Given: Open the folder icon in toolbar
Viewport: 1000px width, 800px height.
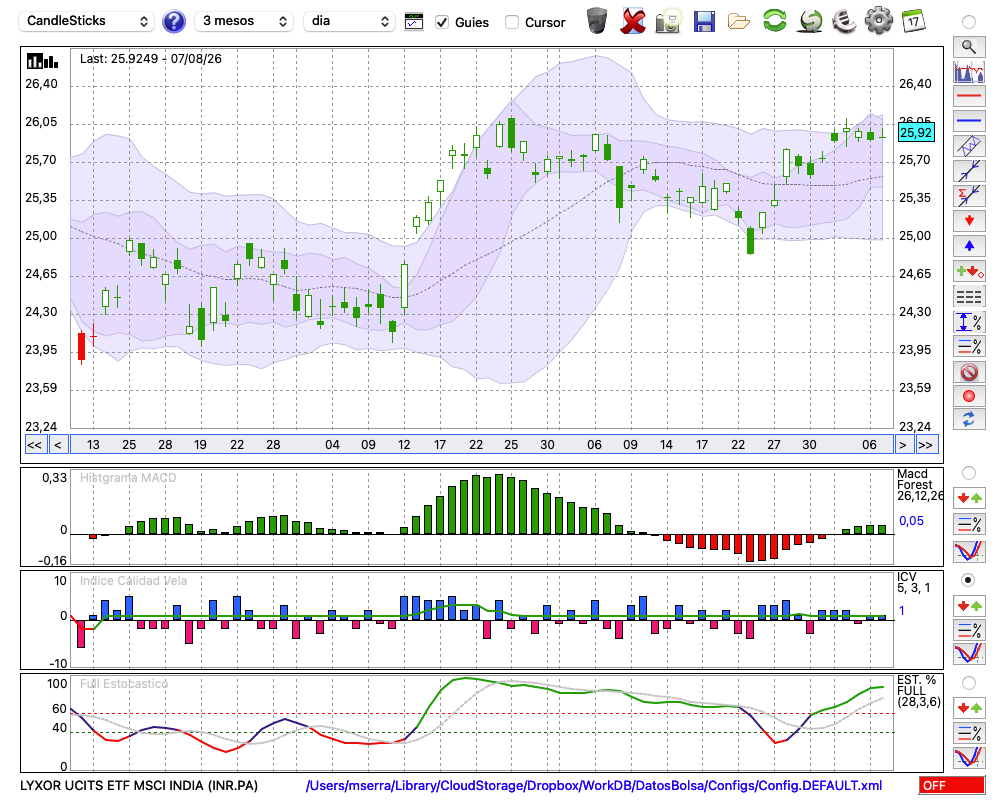Looking at the screenshot, I should (739, 22).
